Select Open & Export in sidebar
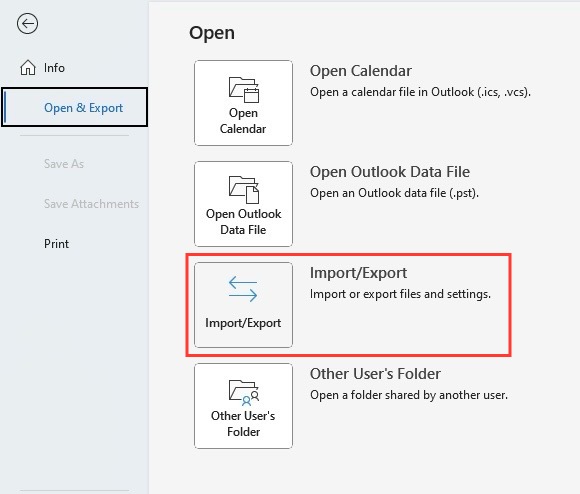The height and width of the screenshot is (494, 580). click(75, 107)
